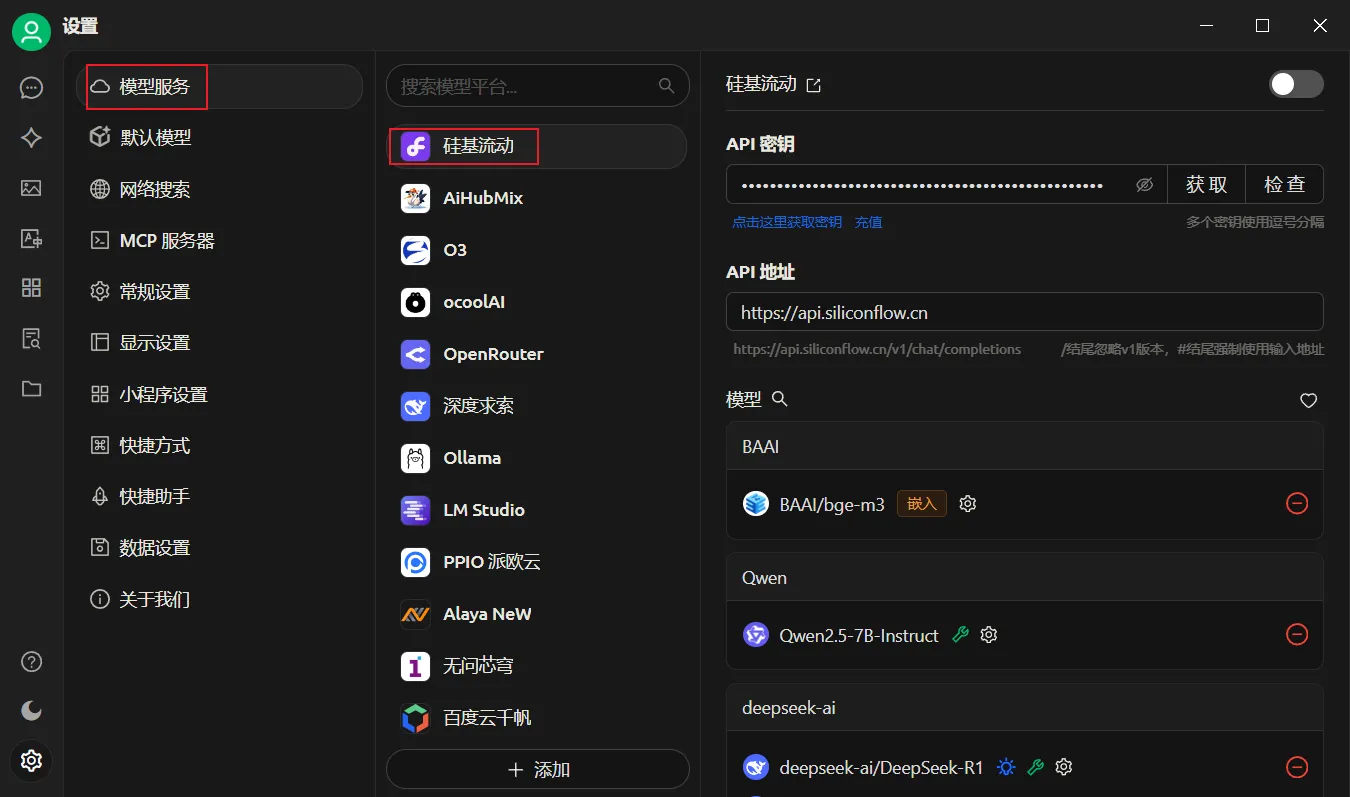Switch theme with the moon icon

31,711
